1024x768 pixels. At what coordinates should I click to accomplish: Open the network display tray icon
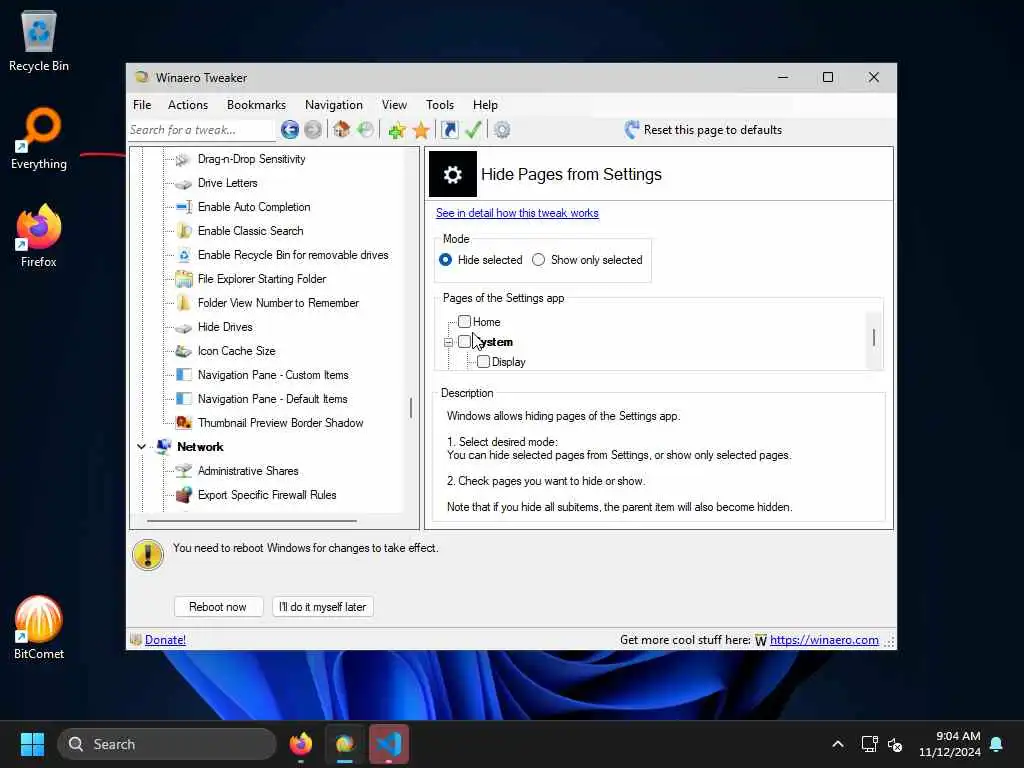coord(869,744)
